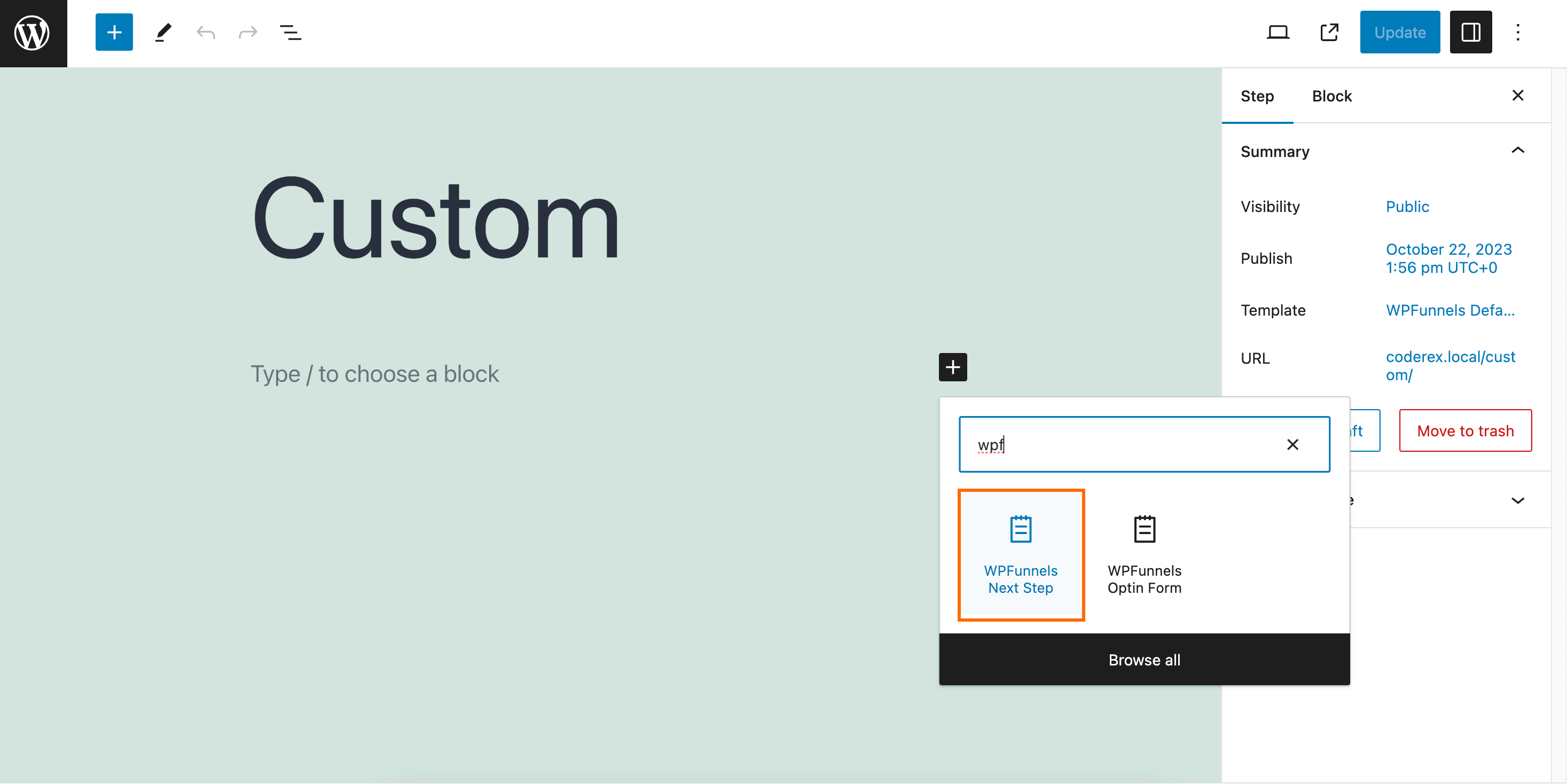Click the WordPress logo icon
Image resolution: width=1567 pixels, height=784 pixels.
[x=34, y=34]
